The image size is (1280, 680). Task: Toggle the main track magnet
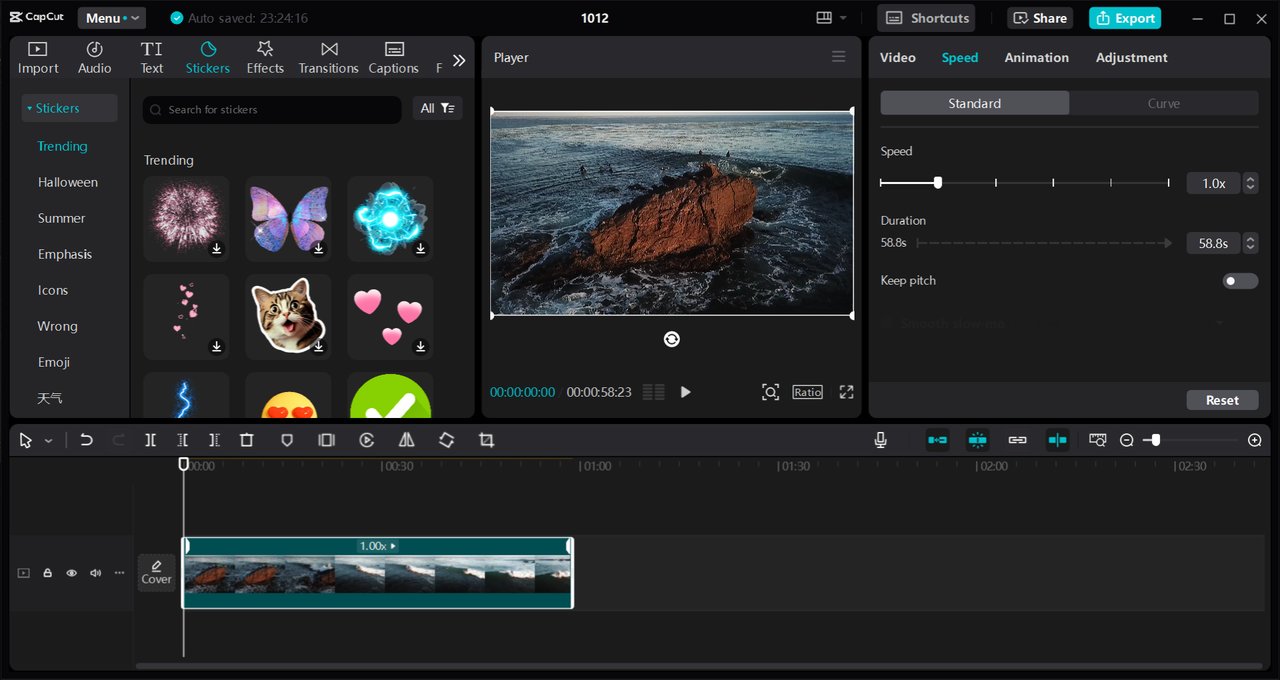point(937,440)
